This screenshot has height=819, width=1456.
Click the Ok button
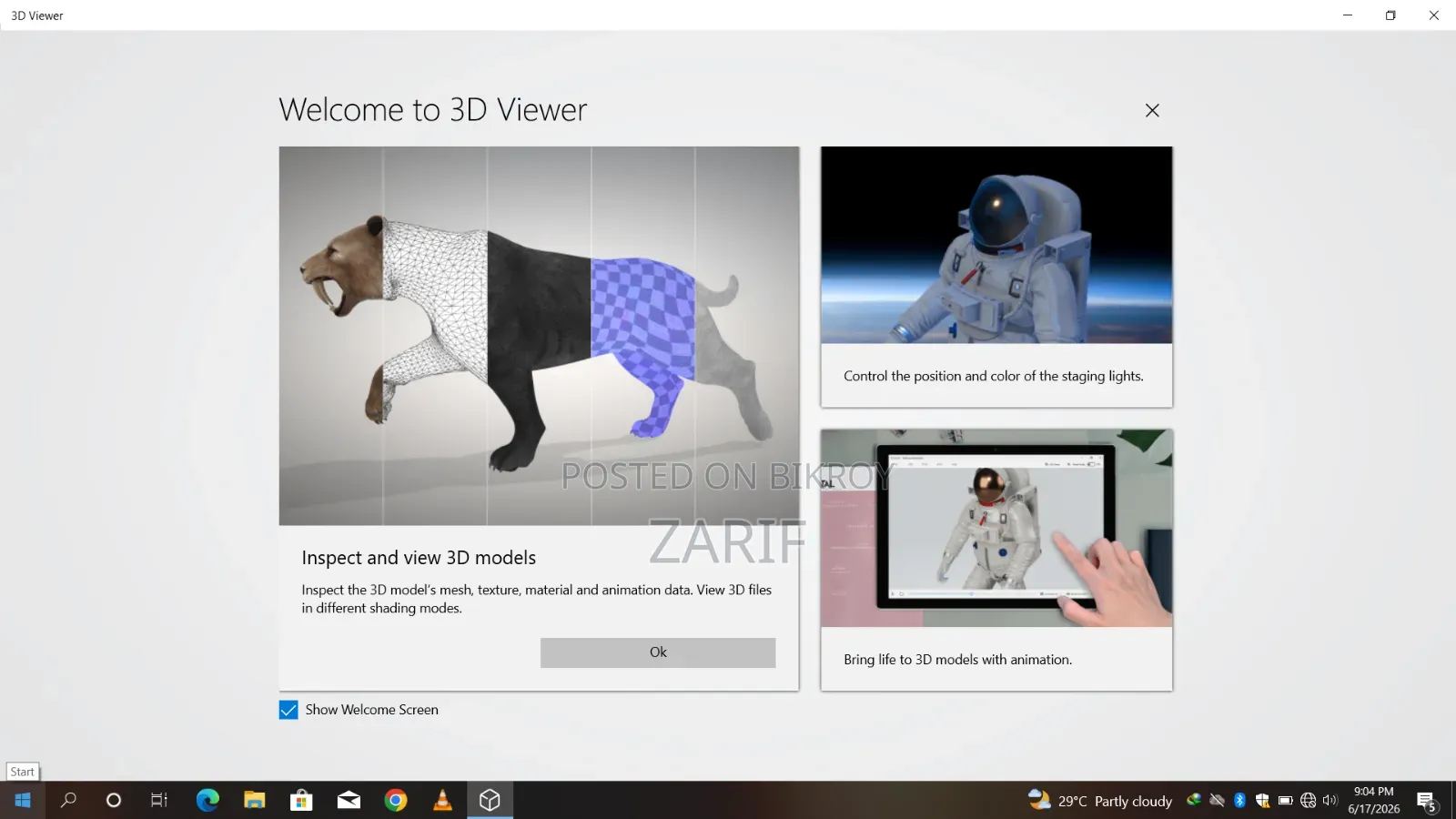[658, 652]
